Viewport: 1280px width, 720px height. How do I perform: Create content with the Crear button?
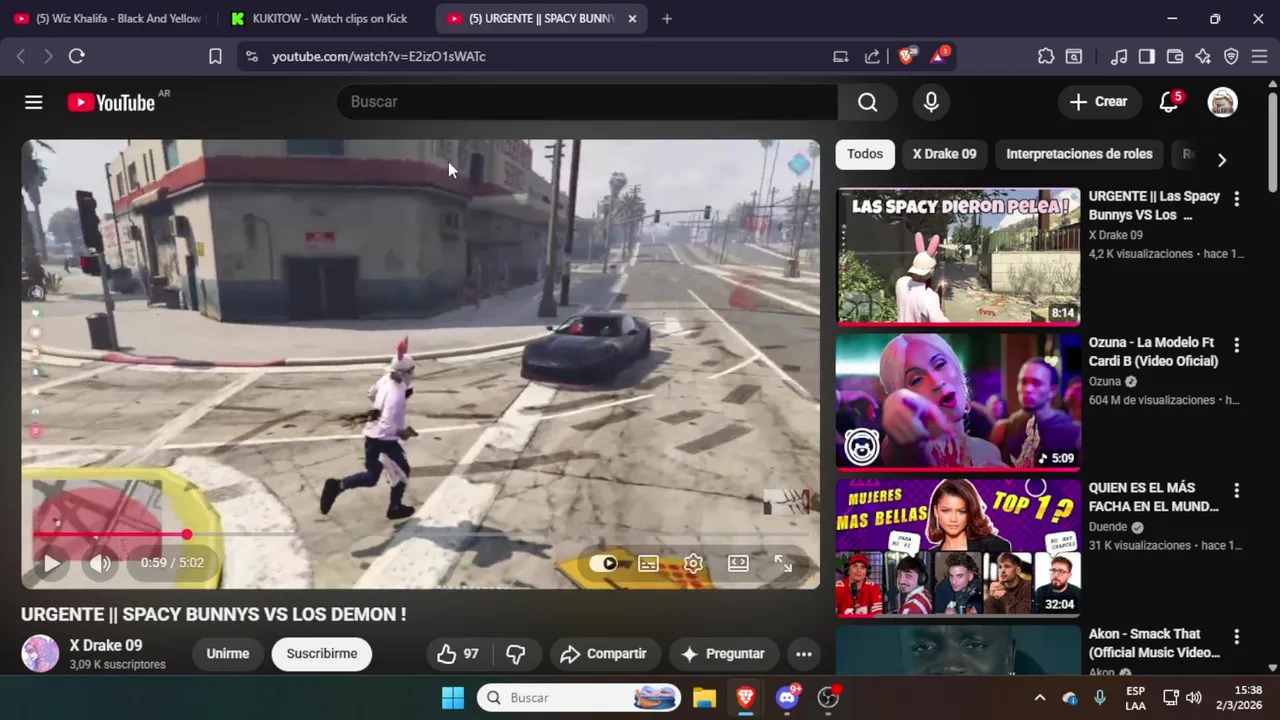click(1098, 102)
